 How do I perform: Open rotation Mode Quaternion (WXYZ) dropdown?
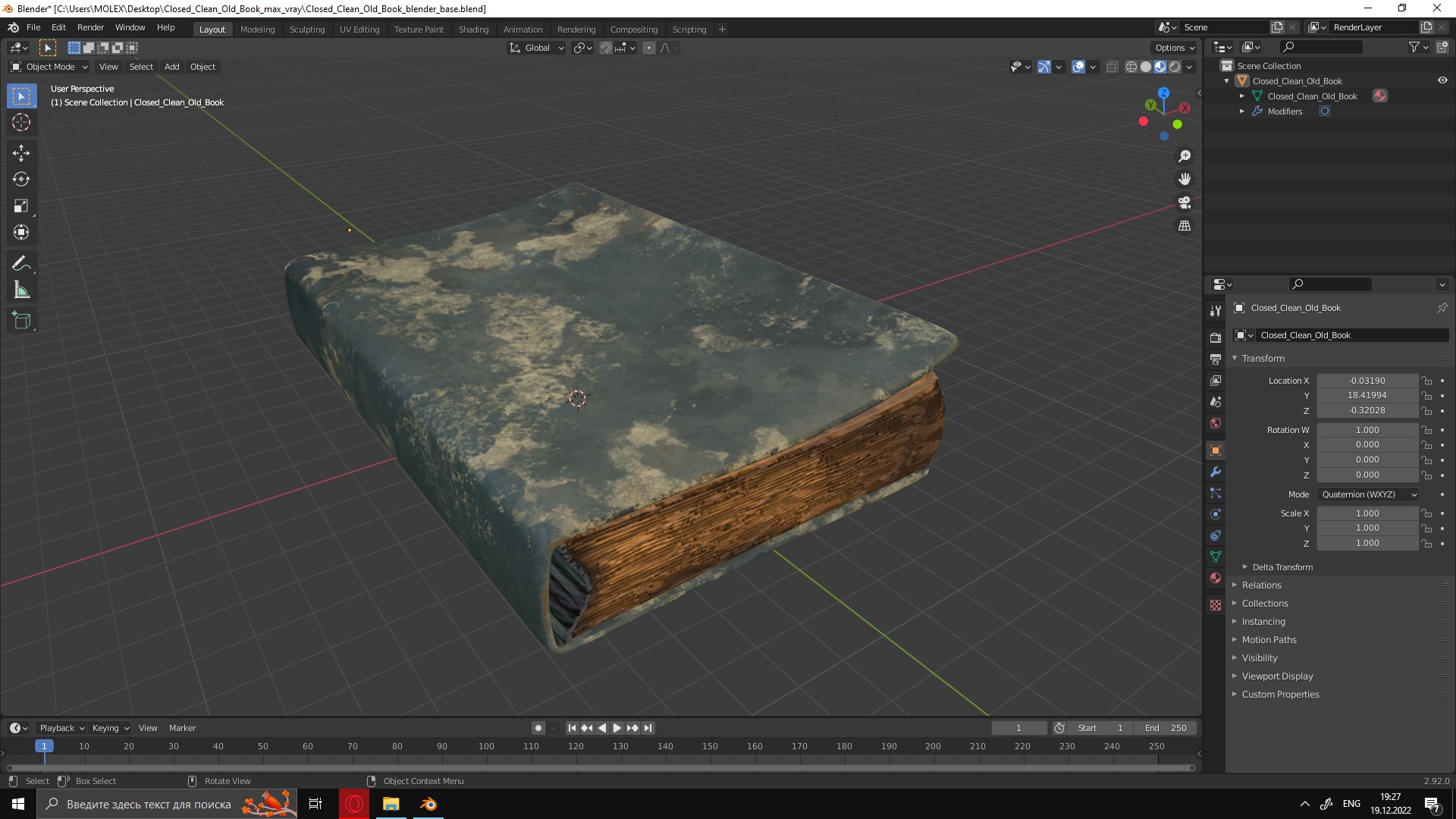1368,494
